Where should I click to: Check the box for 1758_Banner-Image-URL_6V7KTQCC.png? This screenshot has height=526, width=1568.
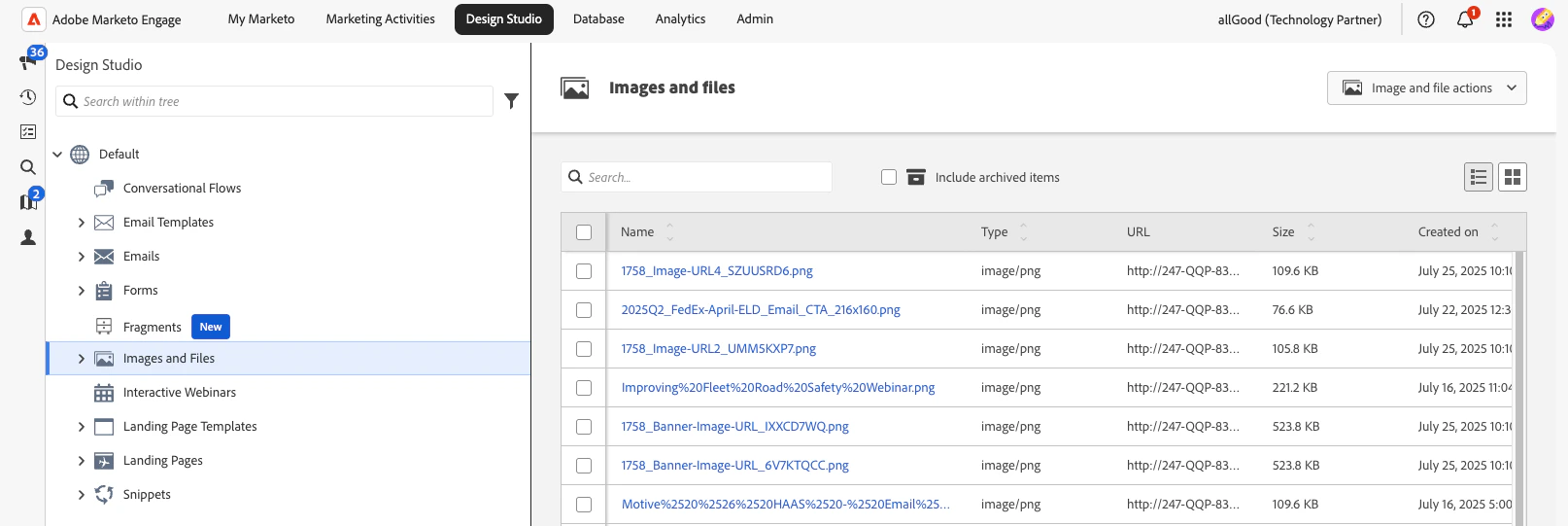click(584, 466)
